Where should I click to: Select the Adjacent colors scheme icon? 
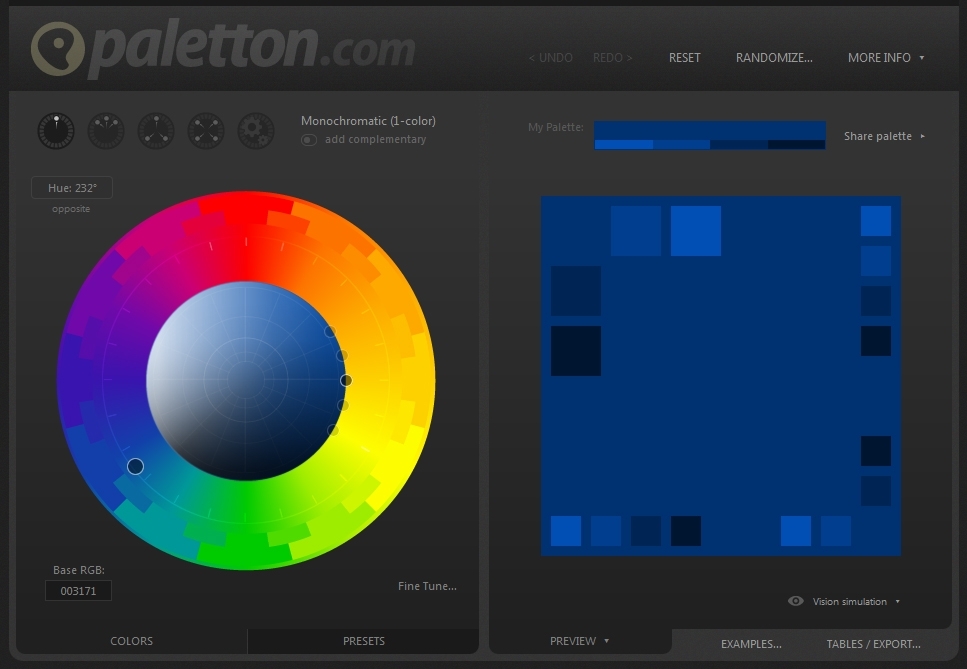(x=106, y=130)
